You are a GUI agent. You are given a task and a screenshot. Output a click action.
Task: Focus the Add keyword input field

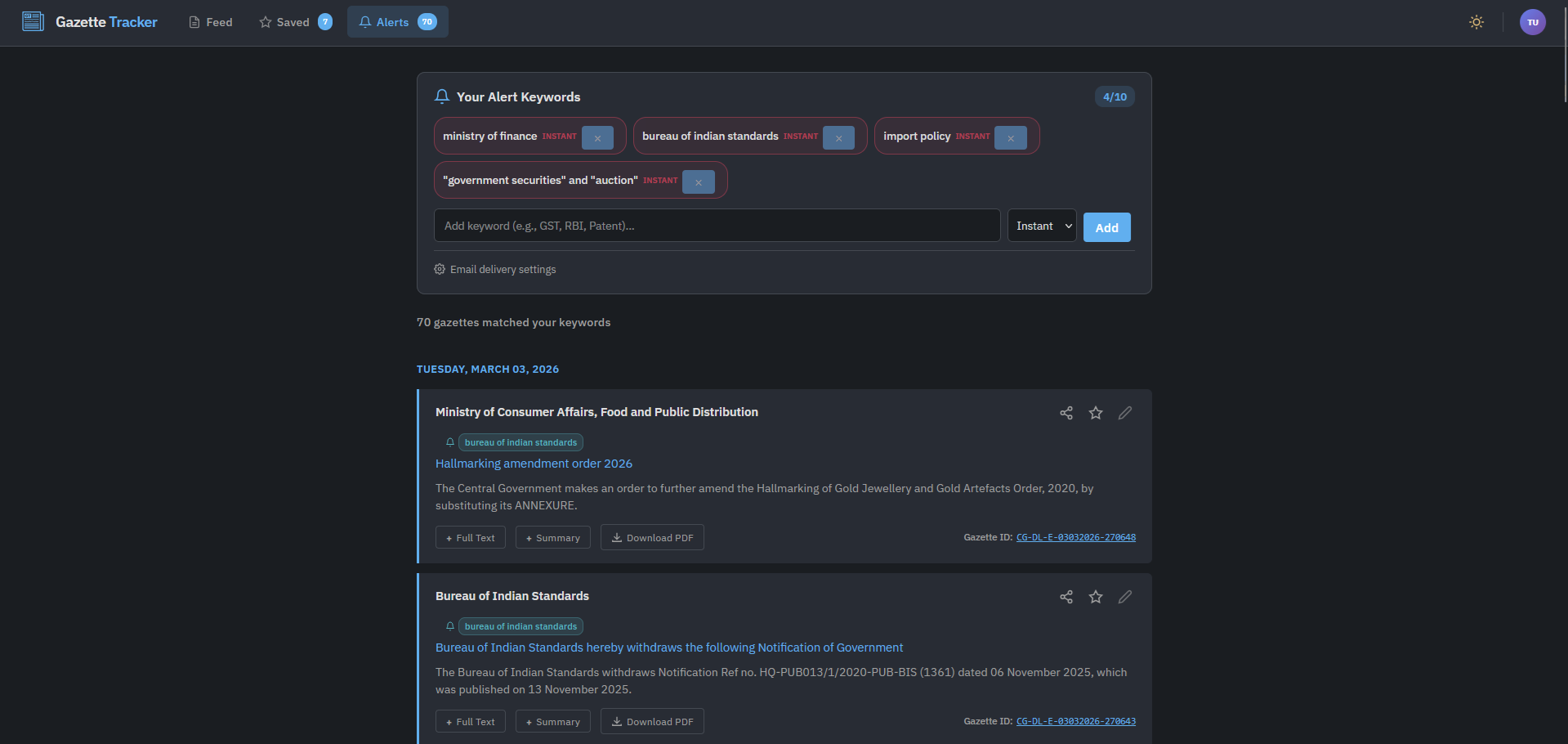coord(717,226)
